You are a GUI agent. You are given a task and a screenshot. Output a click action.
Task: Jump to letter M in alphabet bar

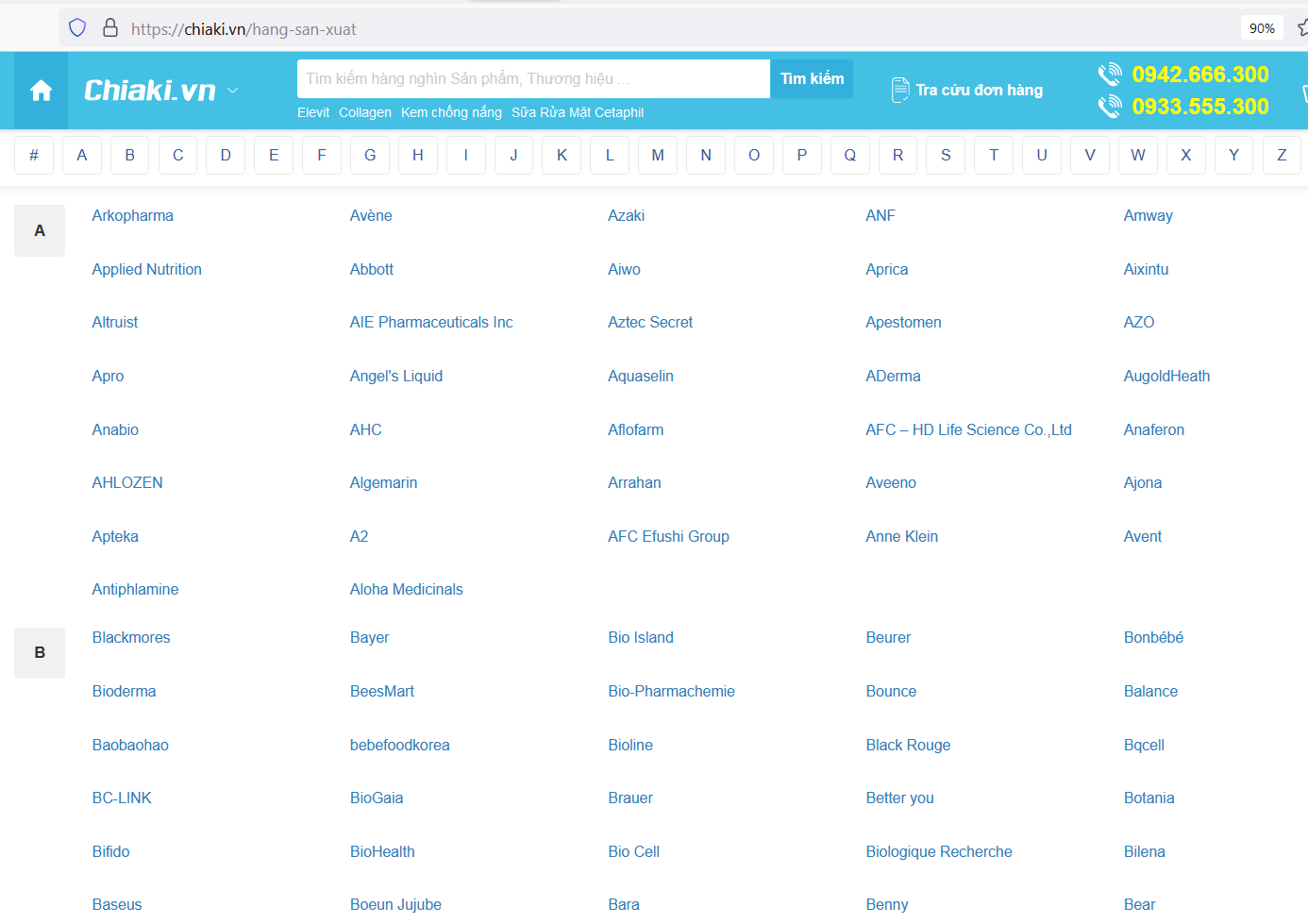658,156
